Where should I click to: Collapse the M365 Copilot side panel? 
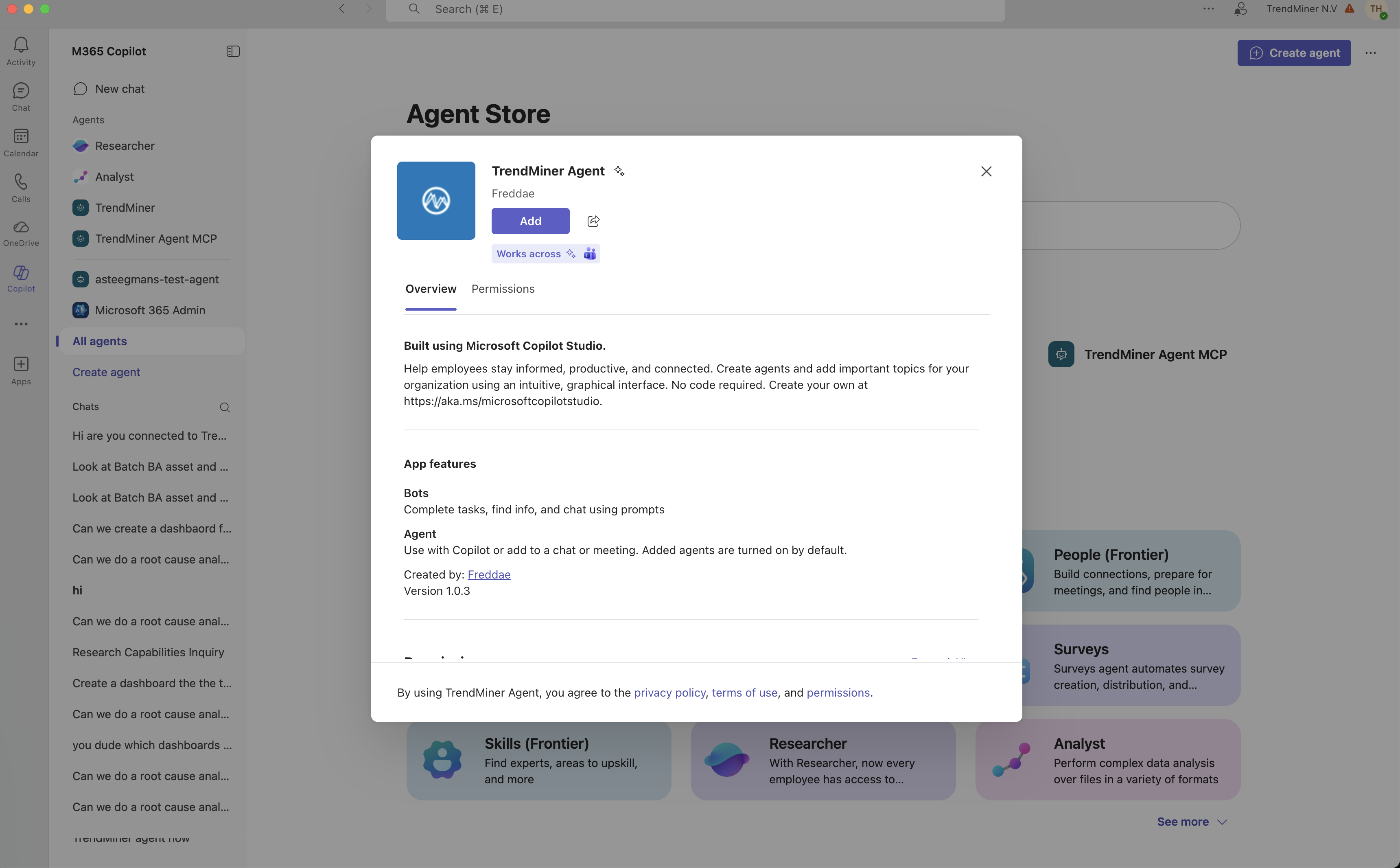point(233,52)
